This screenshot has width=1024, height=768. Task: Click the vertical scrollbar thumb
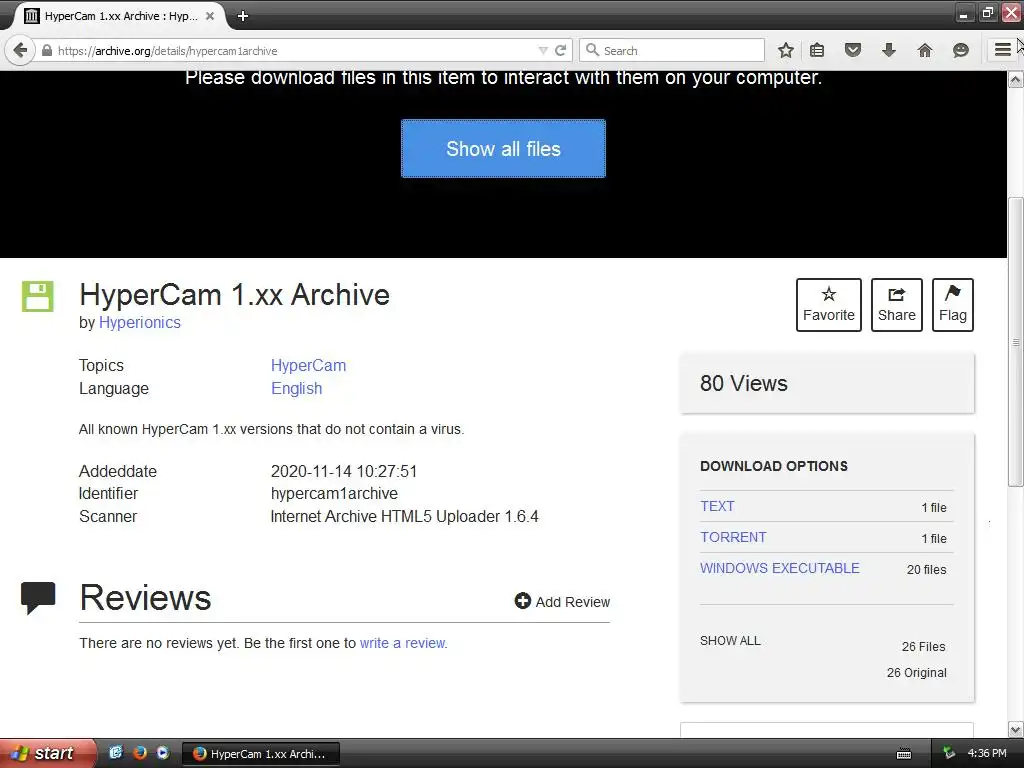[1016, 342]
